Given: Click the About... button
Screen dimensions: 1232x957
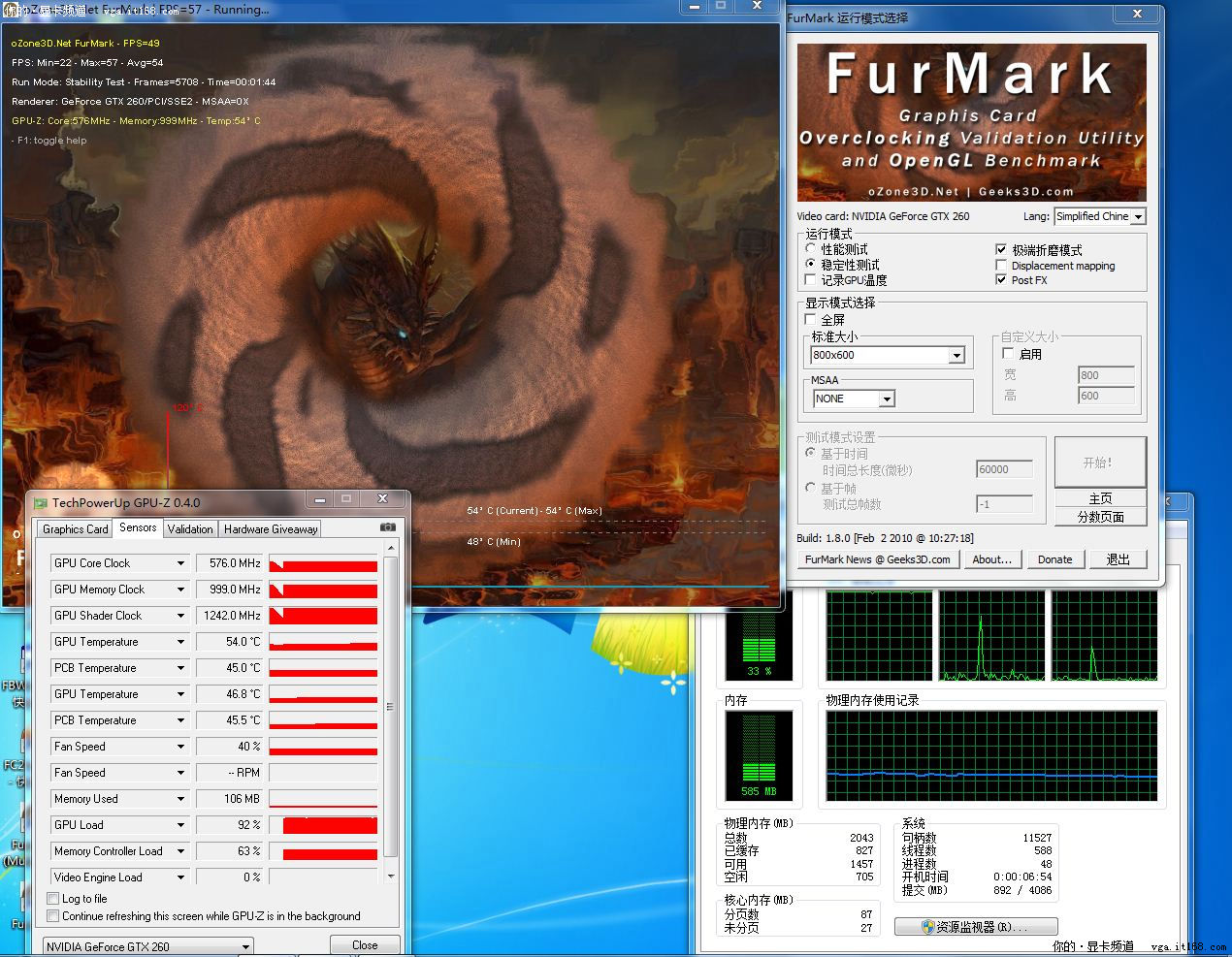Looking at the screenshot, I should coord(992,559).
